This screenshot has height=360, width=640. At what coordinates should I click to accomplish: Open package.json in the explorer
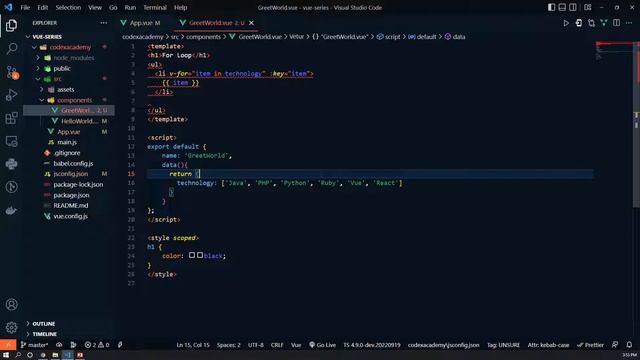click(71, 195)
